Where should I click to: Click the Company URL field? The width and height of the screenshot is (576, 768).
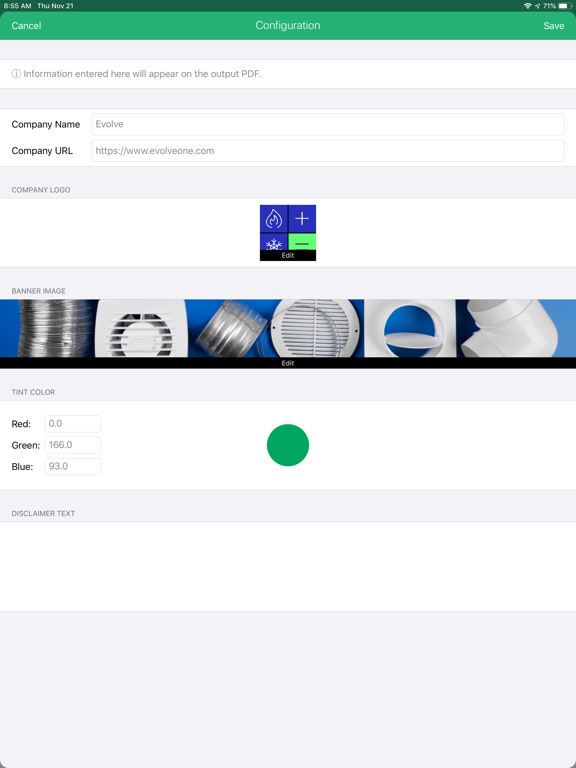click(328, 151)
